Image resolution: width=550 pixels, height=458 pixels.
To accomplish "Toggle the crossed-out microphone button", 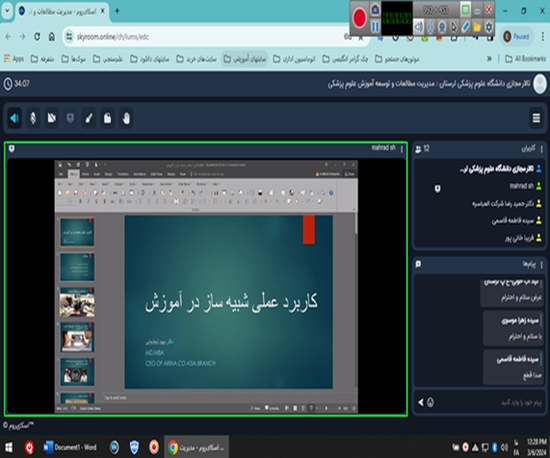I will [x=33, y=118].
